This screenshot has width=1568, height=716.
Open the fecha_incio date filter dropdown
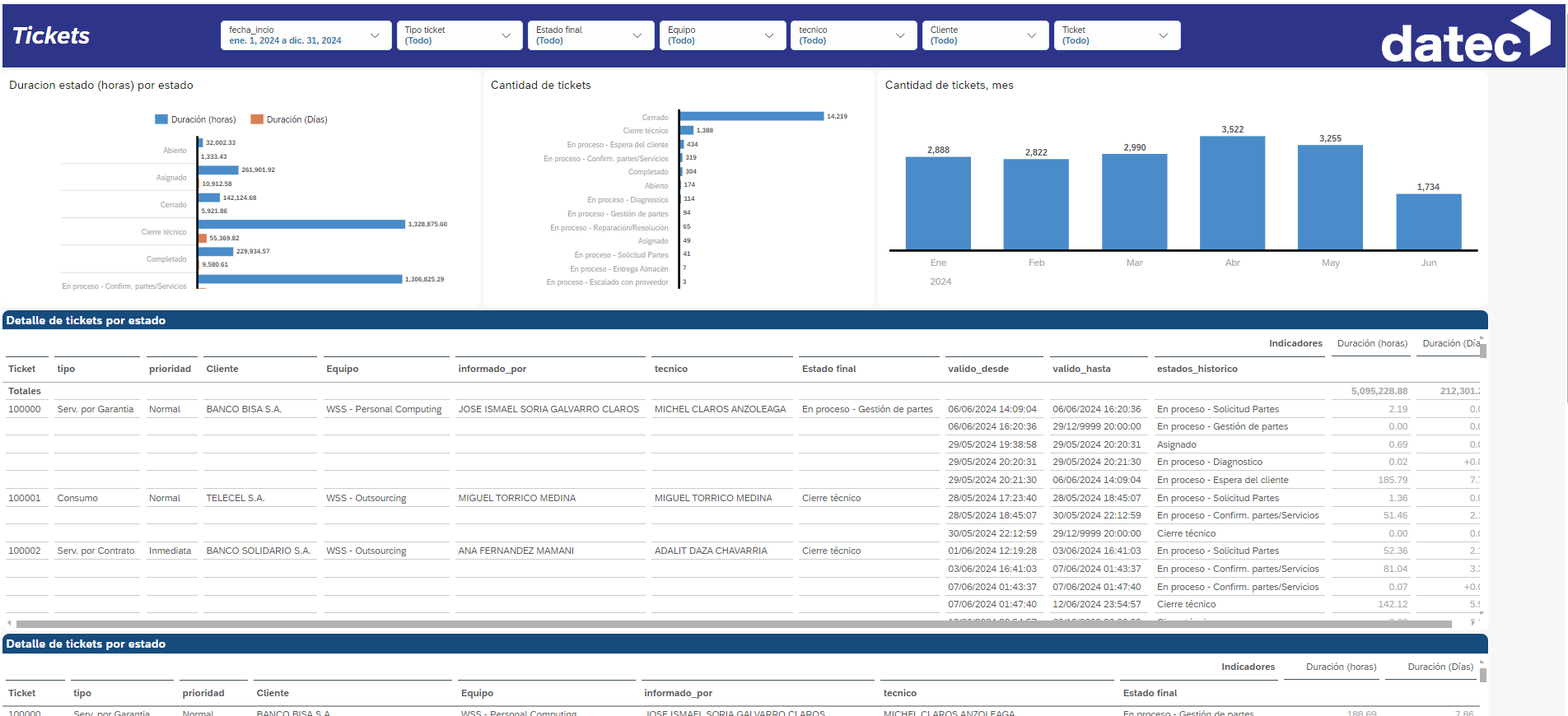click(x=306, y=35)
